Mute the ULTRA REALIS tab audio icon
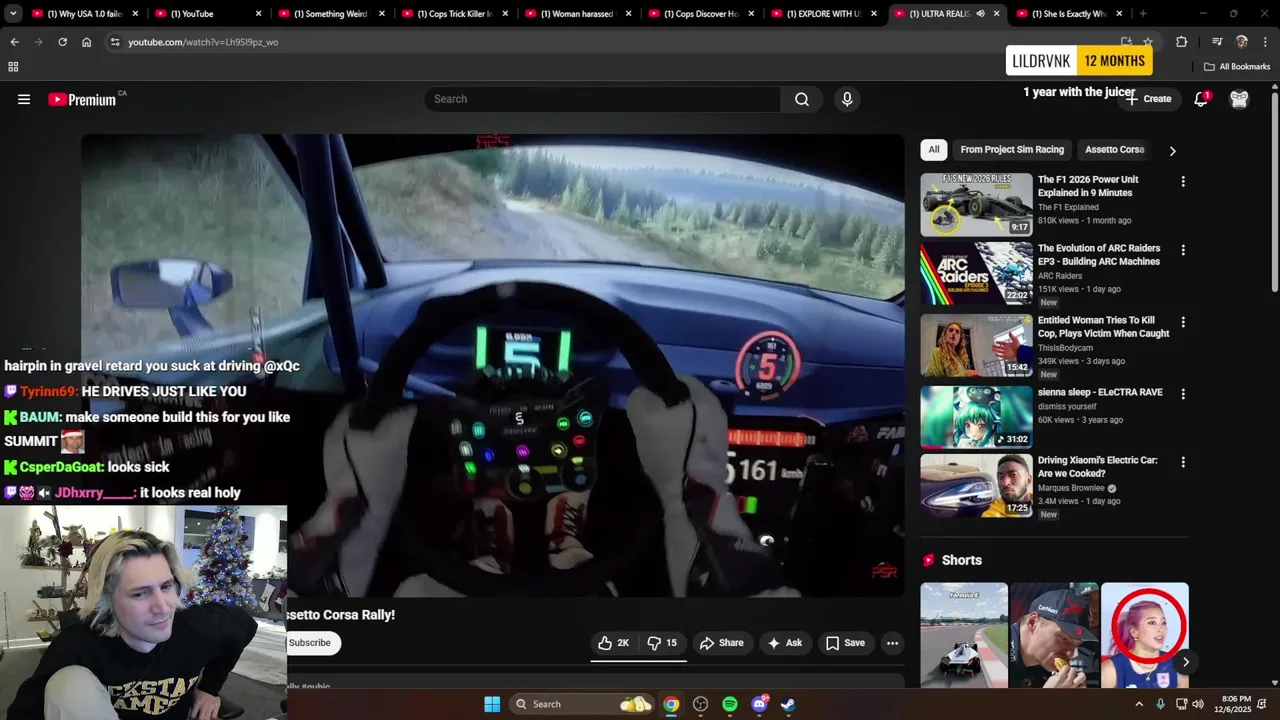This screenshot has height=720, width=1280. tap(980, 14)
